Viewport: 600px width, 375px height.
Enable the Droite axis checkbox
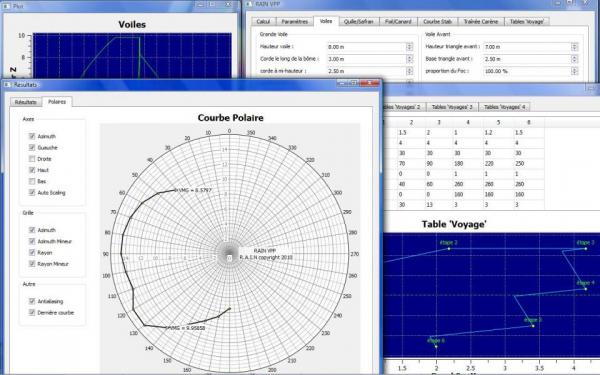coord(32,159)
